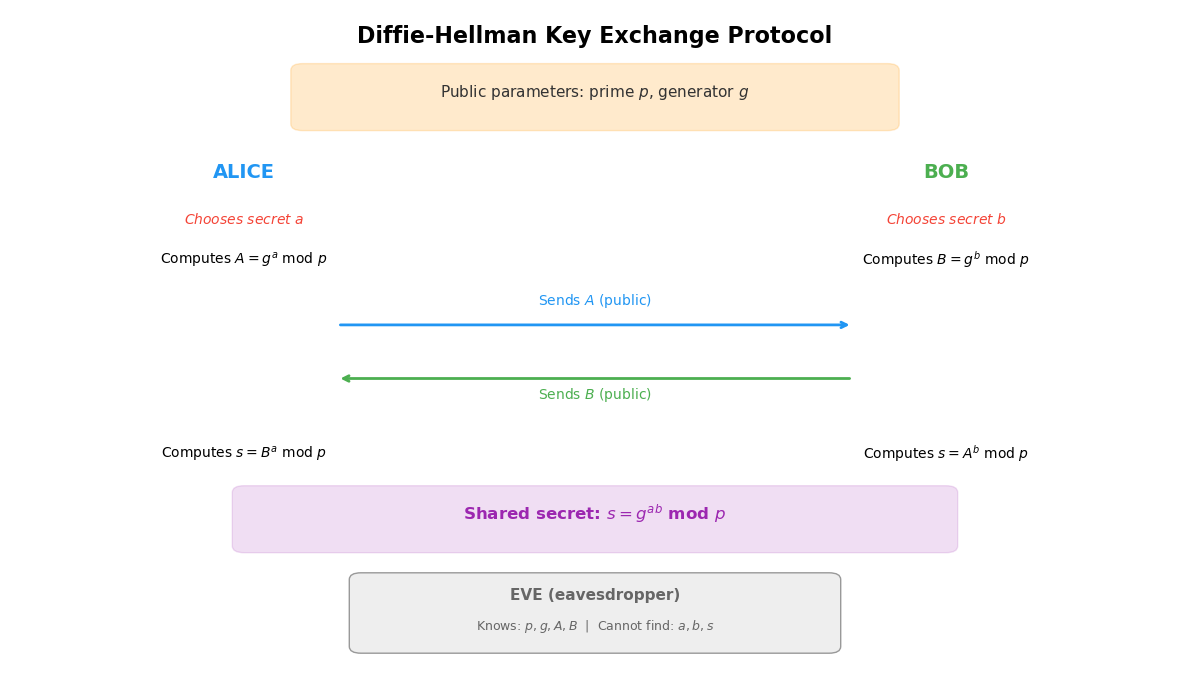The width and height of the screenshot is (1189, 690).
Task: Click the blue ALICE heading
Action: (243, 172)
